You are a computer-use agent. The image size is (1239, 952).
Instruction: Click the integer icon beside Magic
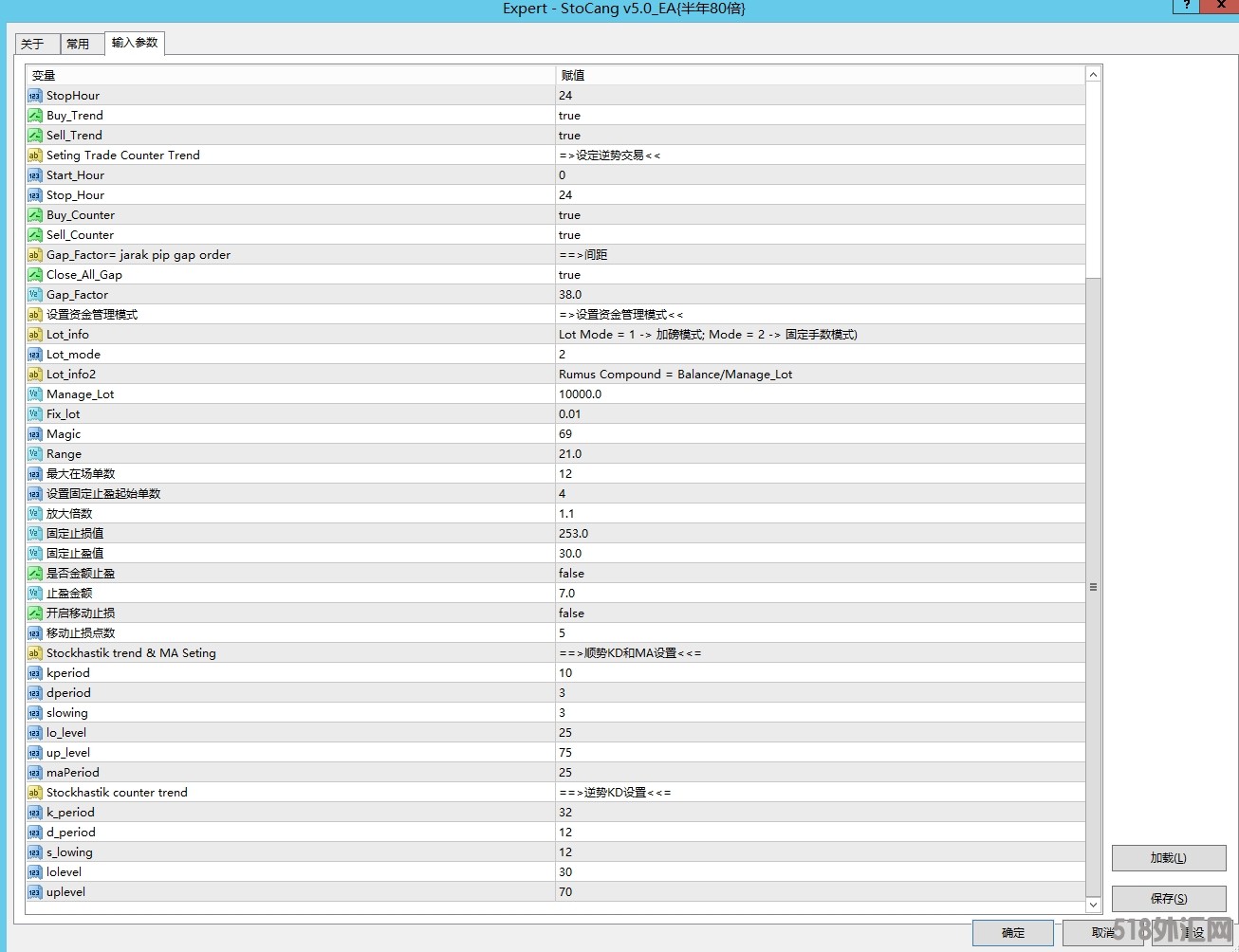click(x=35, y=434)
